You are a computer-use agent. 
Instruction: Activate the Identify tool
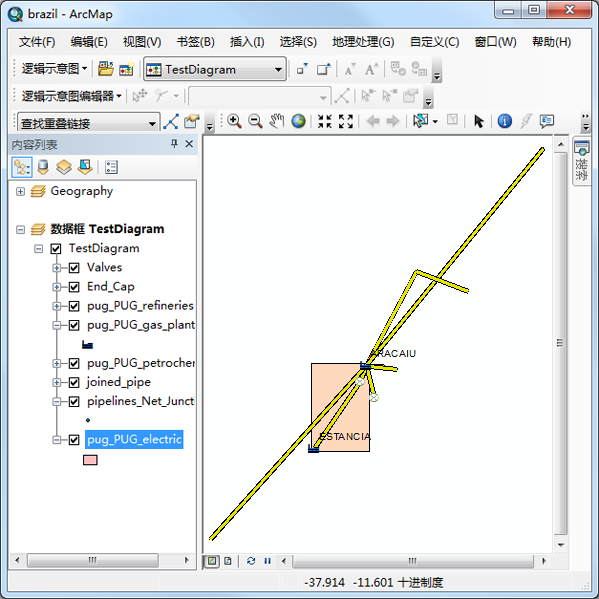pos(504,121)
